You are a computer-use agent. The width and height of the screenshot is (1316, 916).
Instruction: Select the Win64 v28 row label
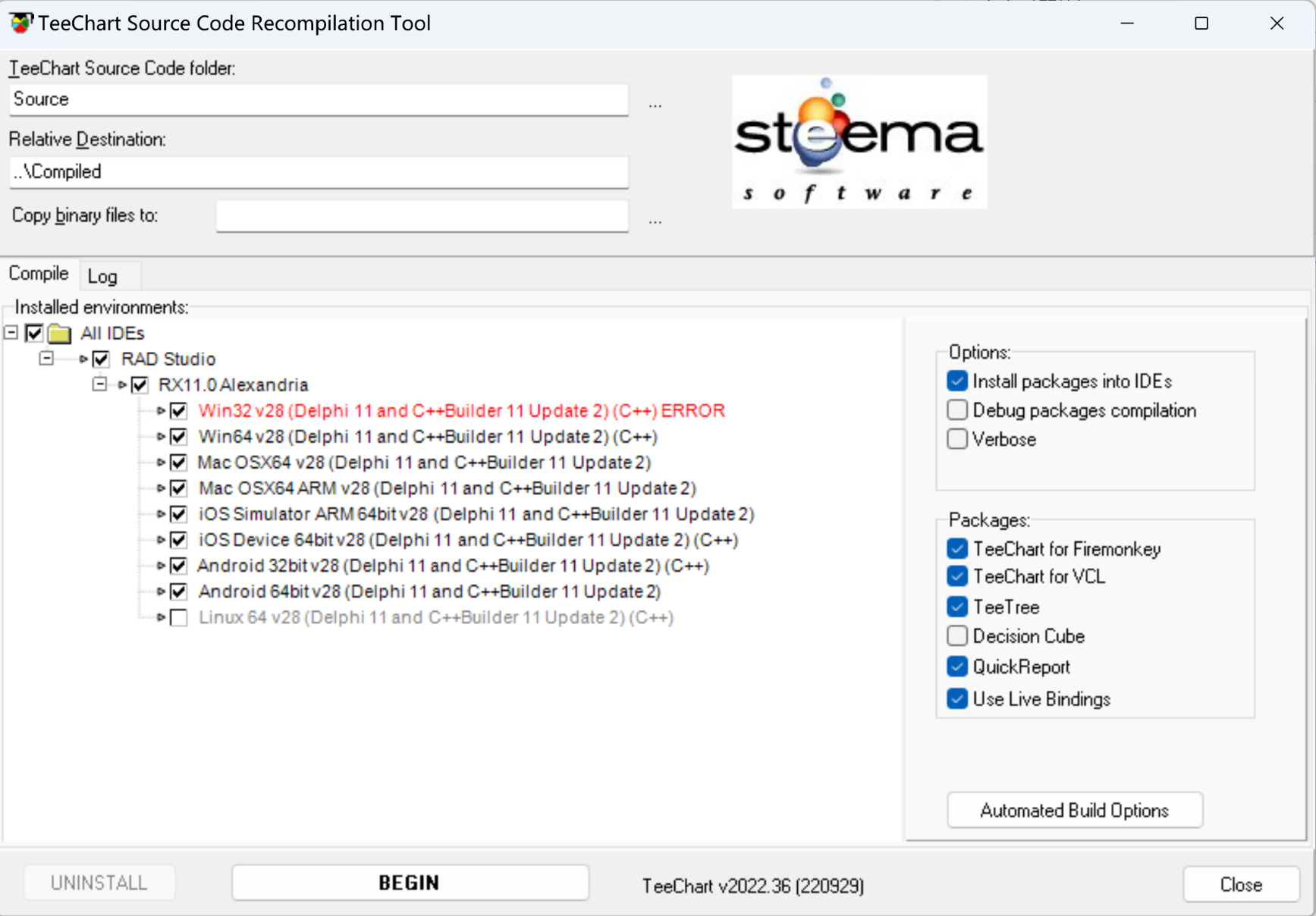click(428, 436)
